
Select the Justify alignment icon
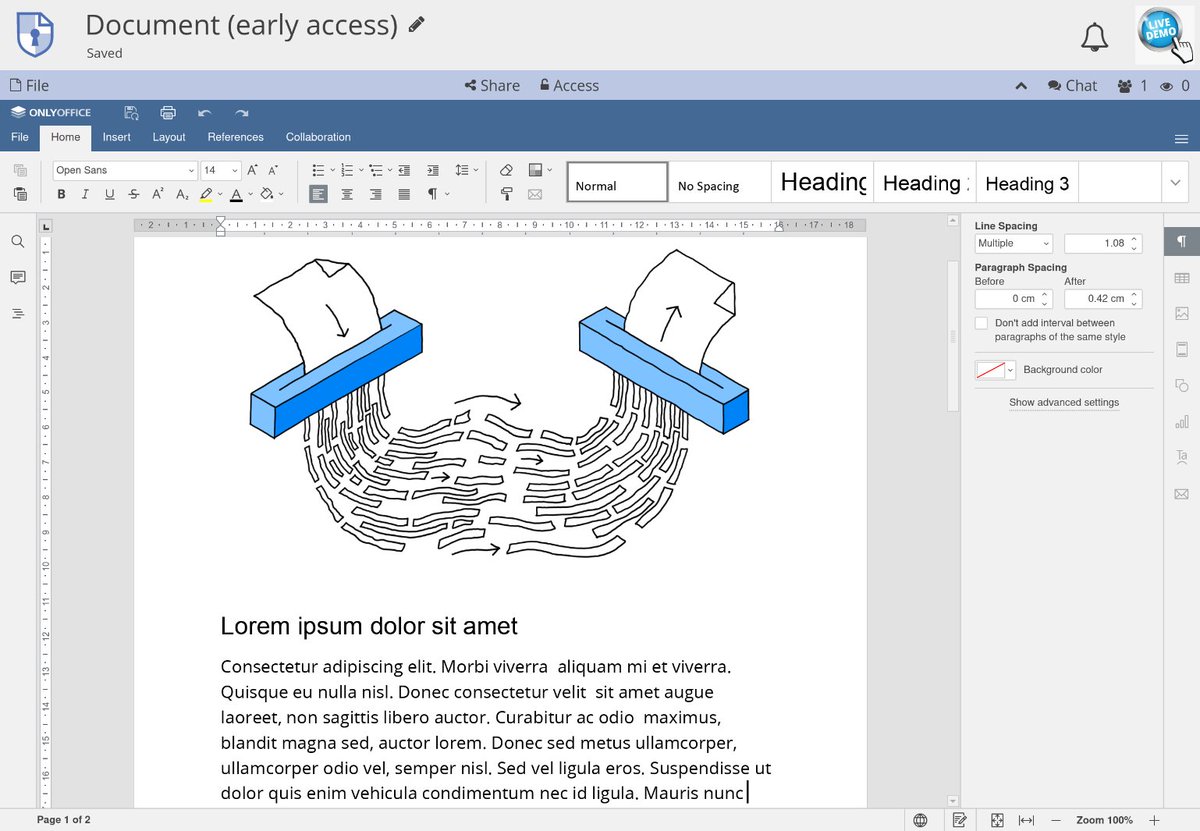[x=404, y=194]
